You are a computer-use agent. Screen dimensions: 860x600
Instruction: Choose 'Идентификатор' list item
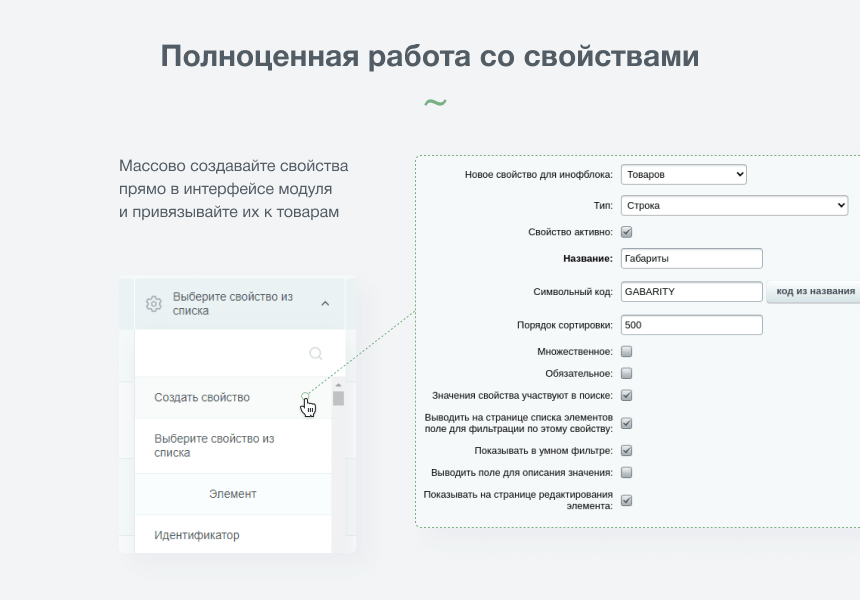pyautogui.click(x=197, y=535)
